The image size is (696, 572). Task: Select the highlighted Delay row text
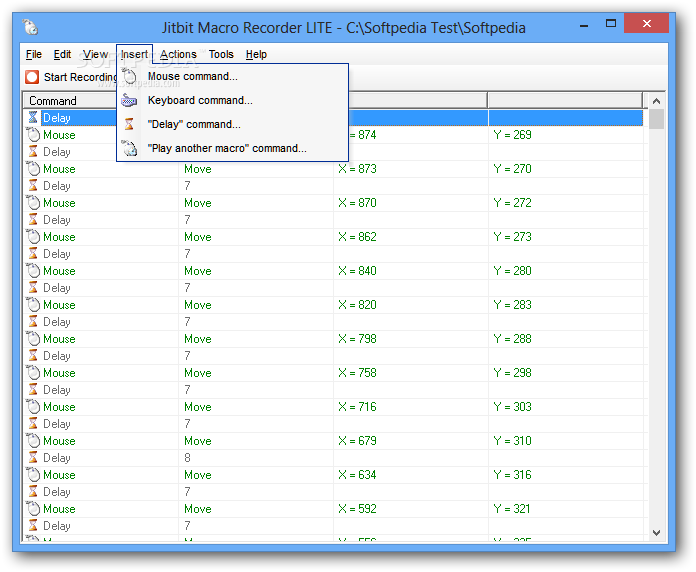(57, 118)
